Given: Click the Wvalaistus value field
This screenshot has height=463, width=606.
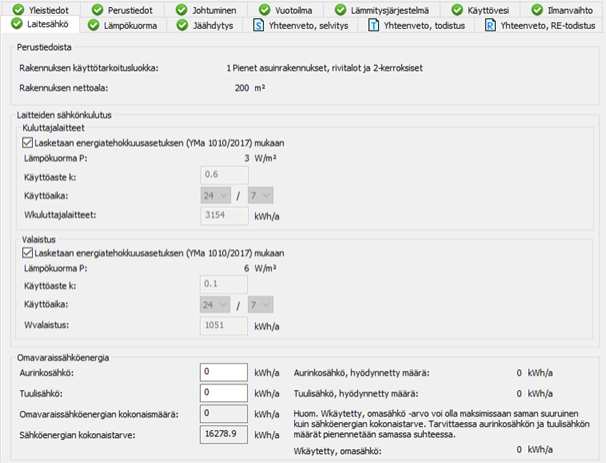Looking at the screenshot, I should [x=224, y=325].
